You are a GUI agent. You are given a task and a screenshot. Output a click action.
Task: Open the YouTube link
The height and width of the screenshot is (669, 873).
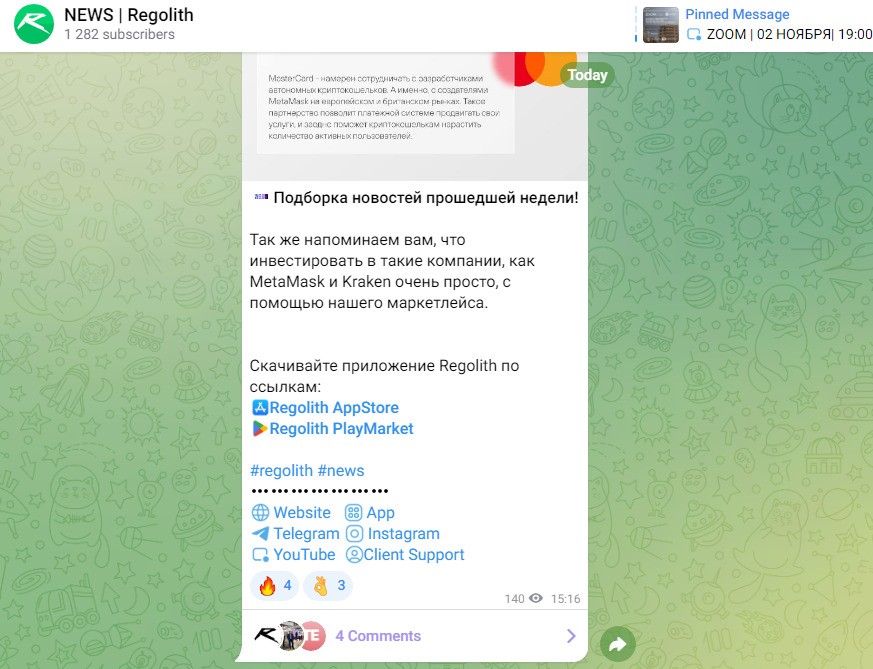click(304, 554)
